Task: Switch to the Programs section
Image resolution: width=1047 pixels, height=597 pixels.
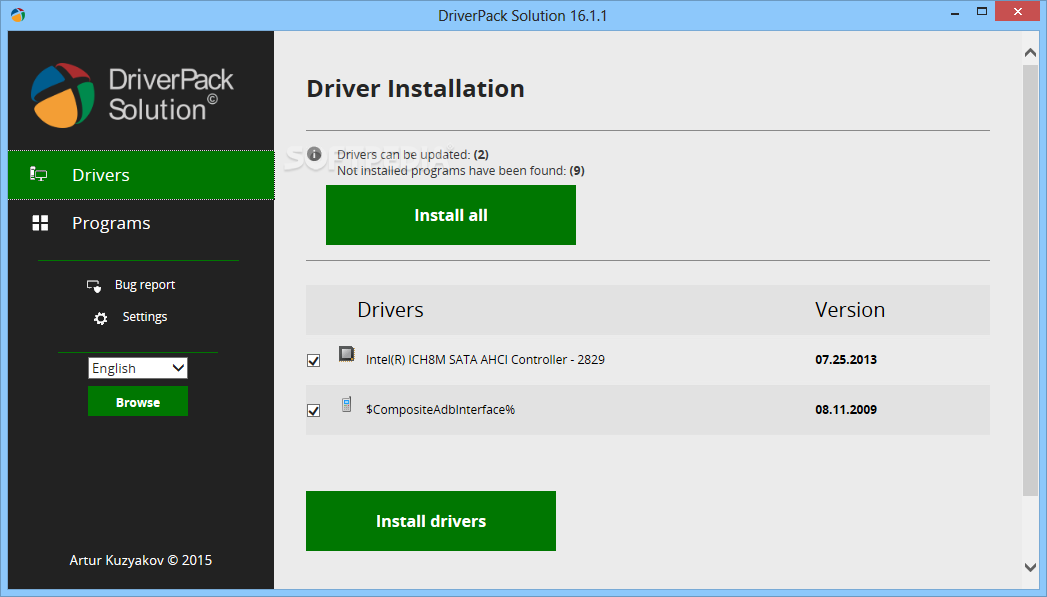Action: click(x=141, y=223)
